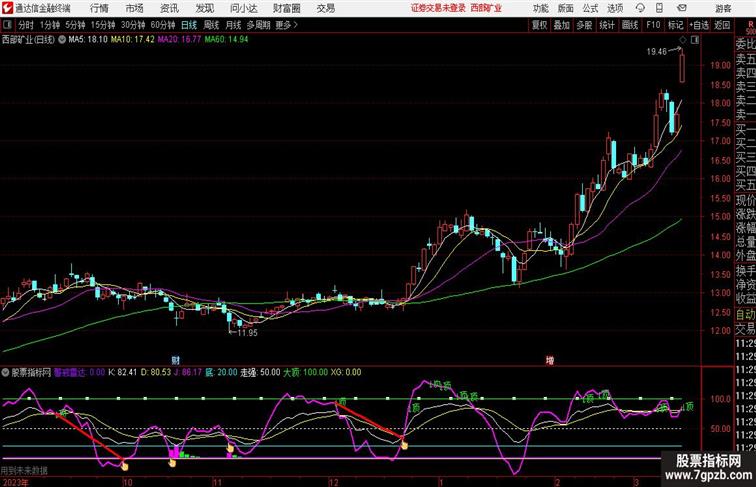Open the 行情 menu
This screenshot has height=487, width=756.
pyautogui.click(x=99, y=8)
